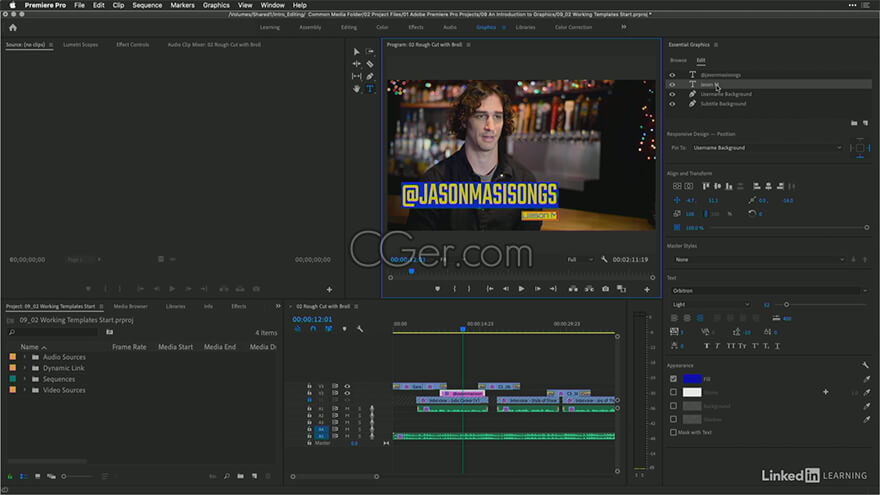
Task: Play the Program monitor sequence
Action: click(x=521, y=288)
